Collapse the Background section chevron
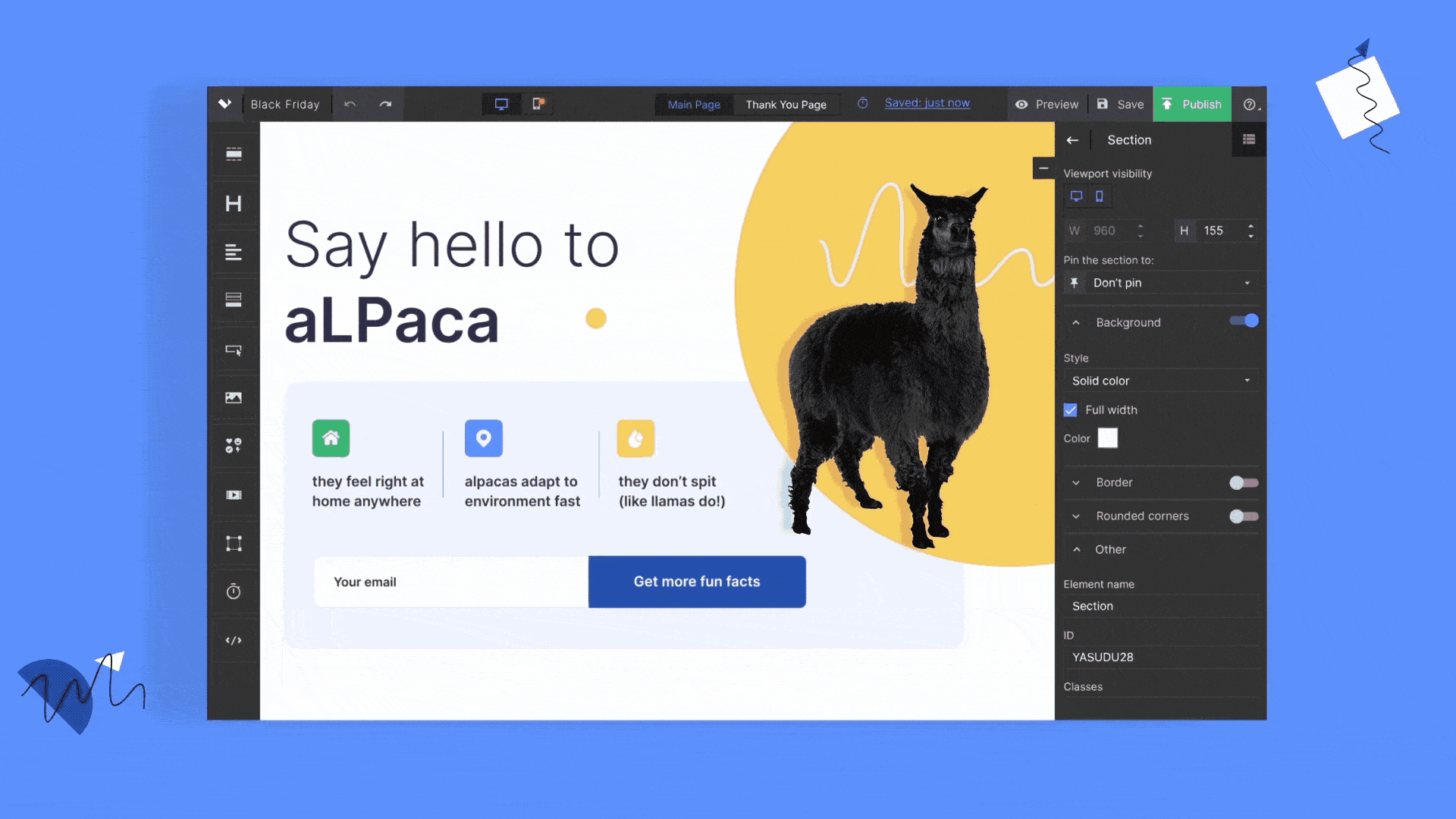 (x=1075, y=322)
